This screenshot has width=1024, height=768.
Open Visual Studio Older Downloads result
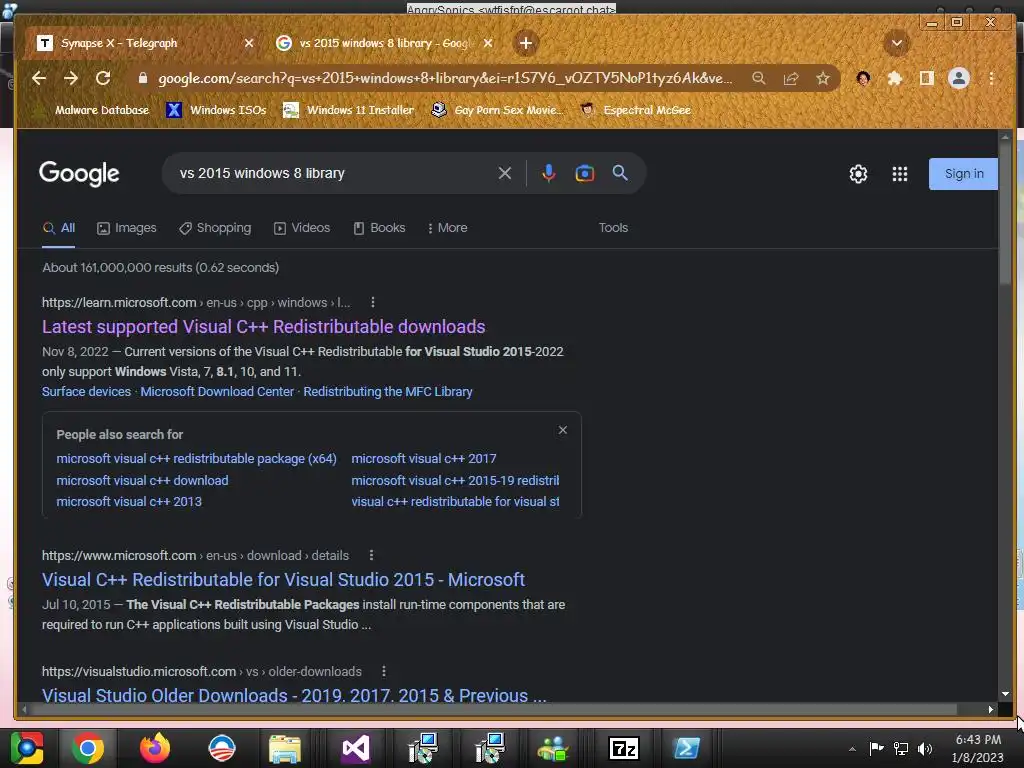[x=294, y=694]
